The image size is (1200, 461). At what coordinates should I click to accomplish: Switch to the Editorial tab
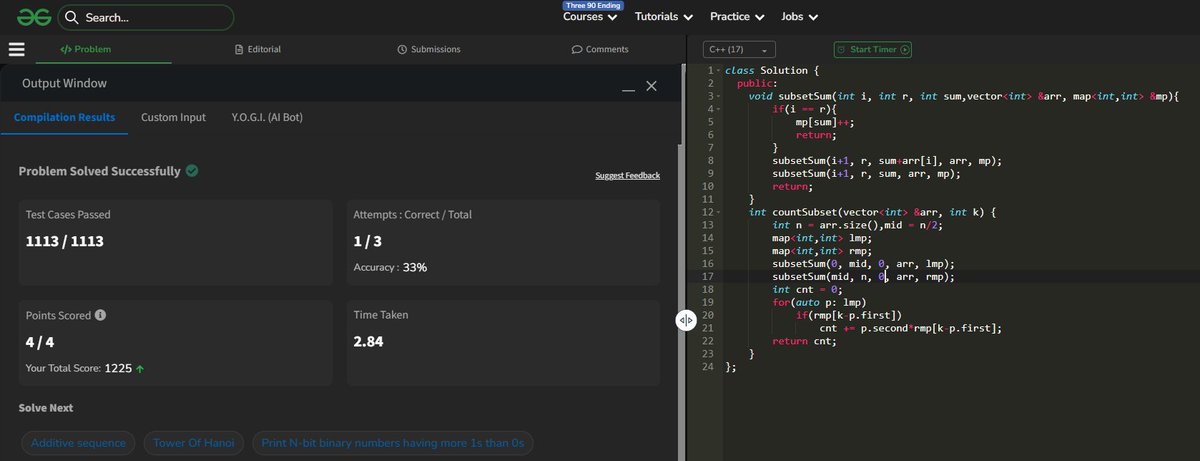click(x=258, y=49)
